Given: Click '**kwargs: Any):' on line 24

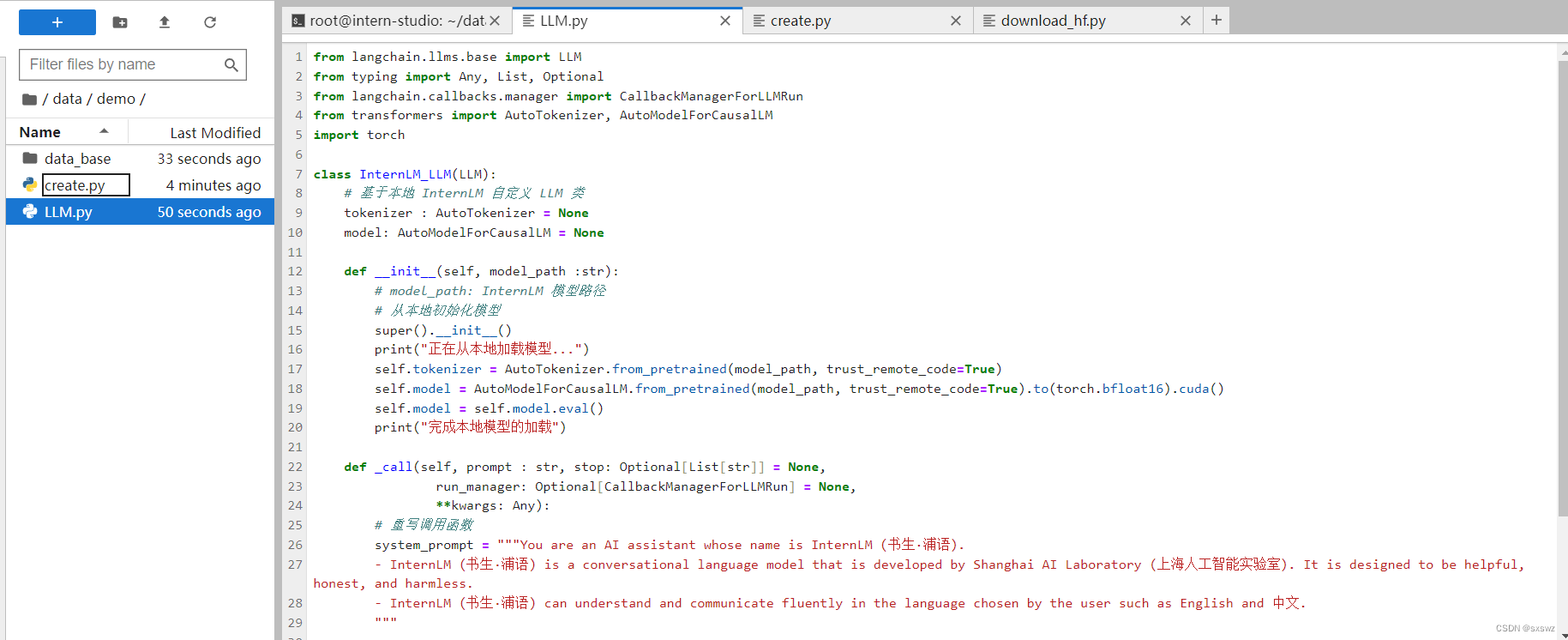Looking at the screenshot, I should 493,505.
